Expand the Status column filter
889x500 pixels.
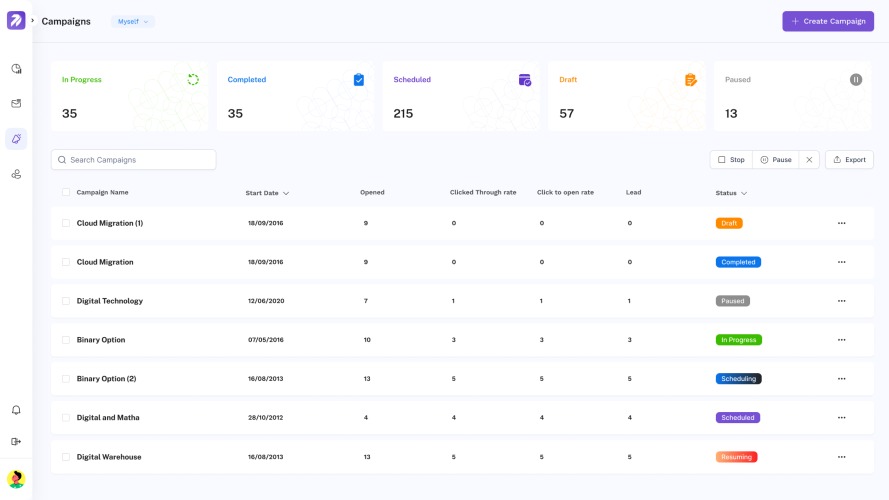point(744,193)
